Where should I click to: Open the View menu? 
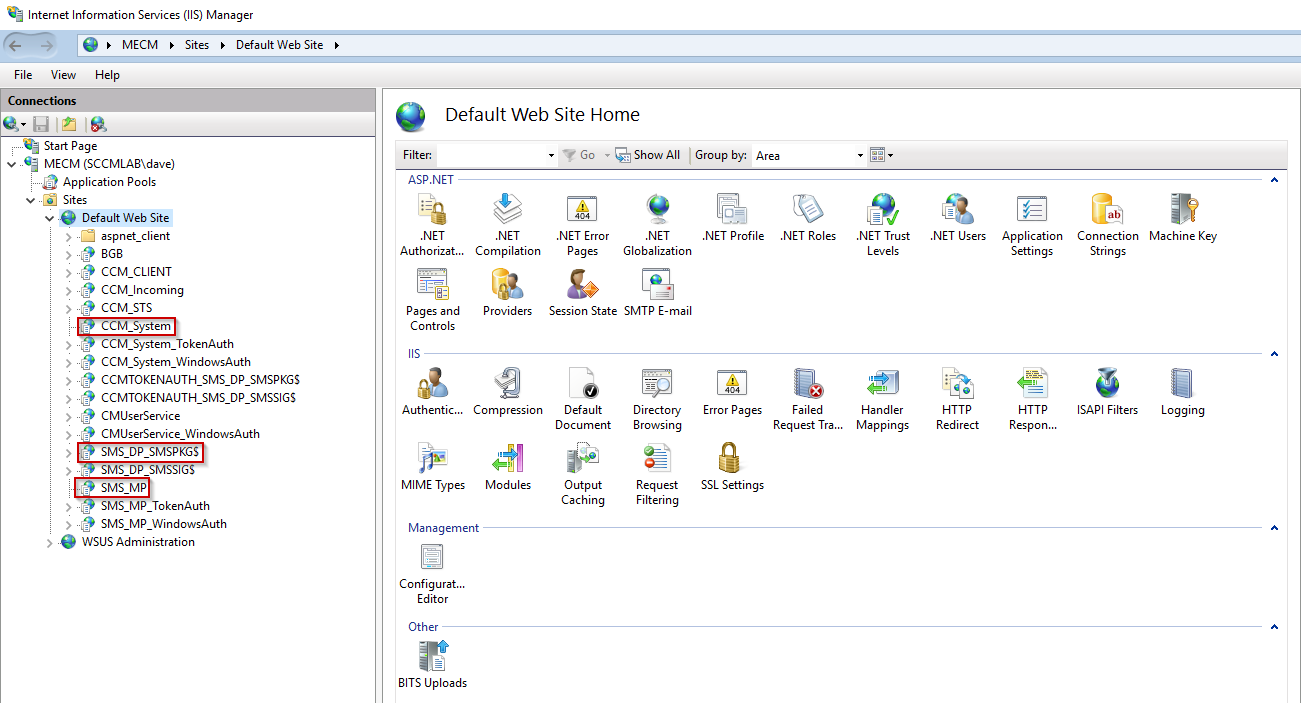[x=63, y=75]
